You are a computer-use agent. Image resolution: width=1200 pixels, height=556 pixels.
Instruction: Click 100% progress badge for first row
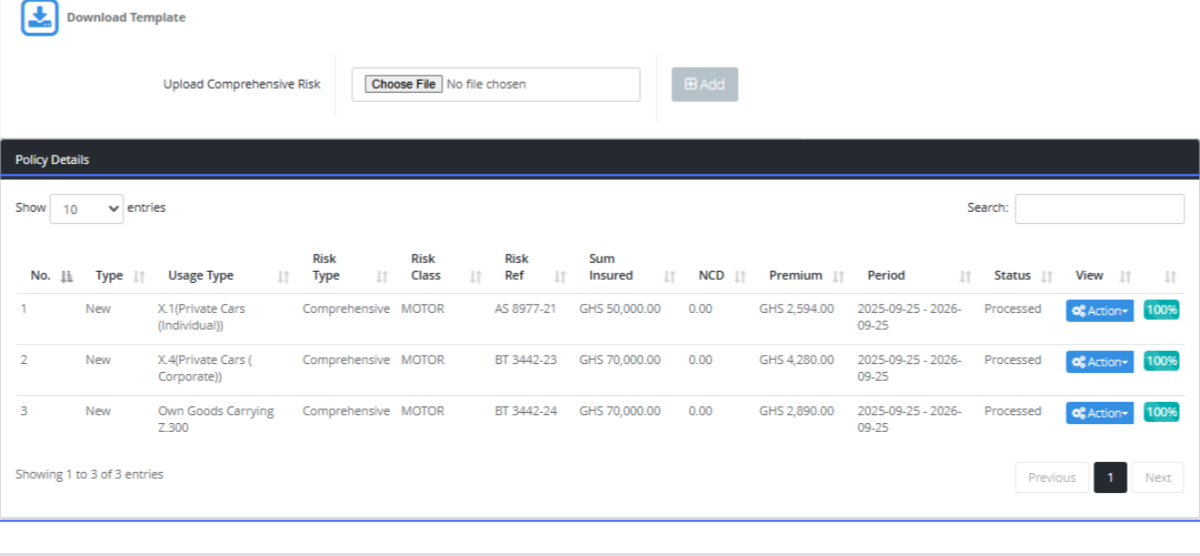[x=1161, y=310]
